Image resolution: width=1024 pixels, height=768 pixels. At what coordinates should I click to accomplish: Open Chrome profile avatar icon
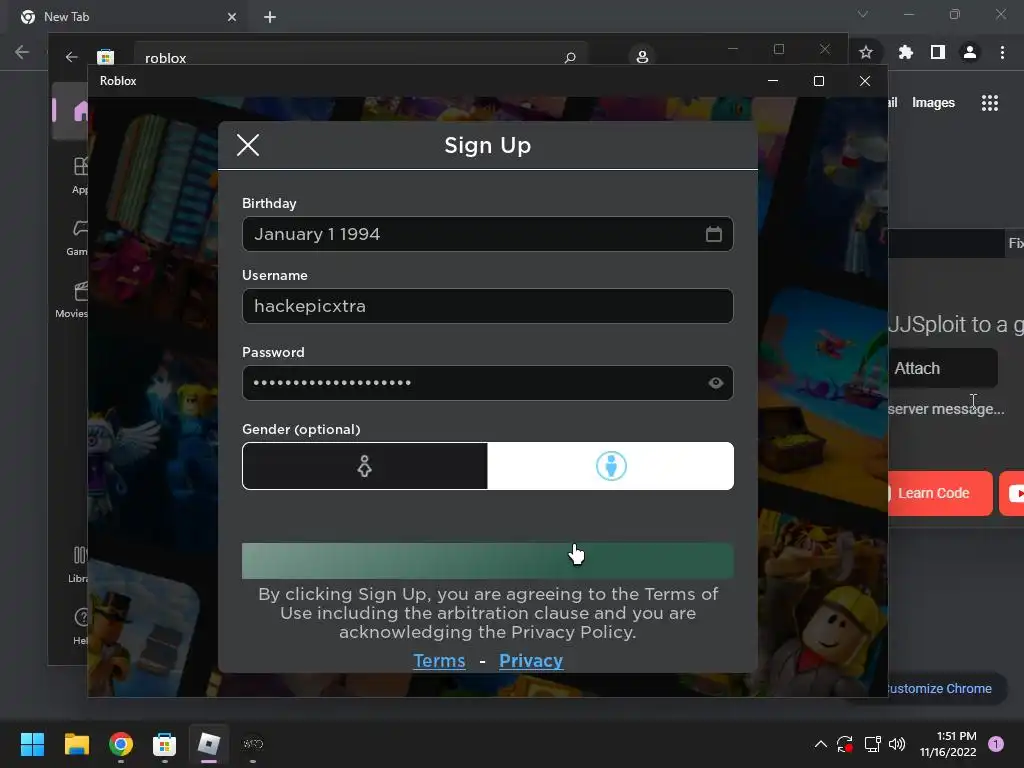(x=970, y=52)
